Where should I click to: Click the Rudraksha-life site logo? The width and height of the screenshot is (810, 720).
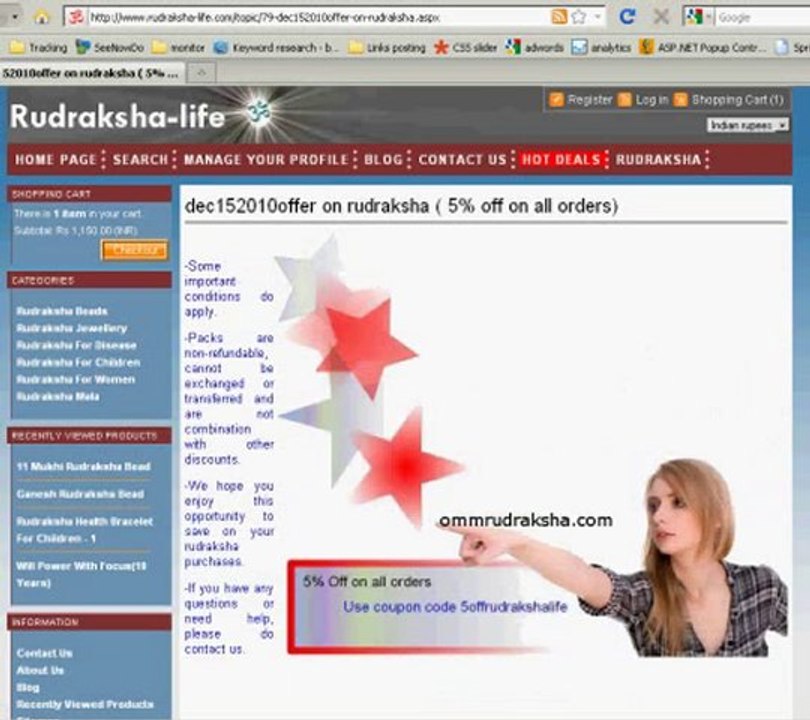(117, 116)
